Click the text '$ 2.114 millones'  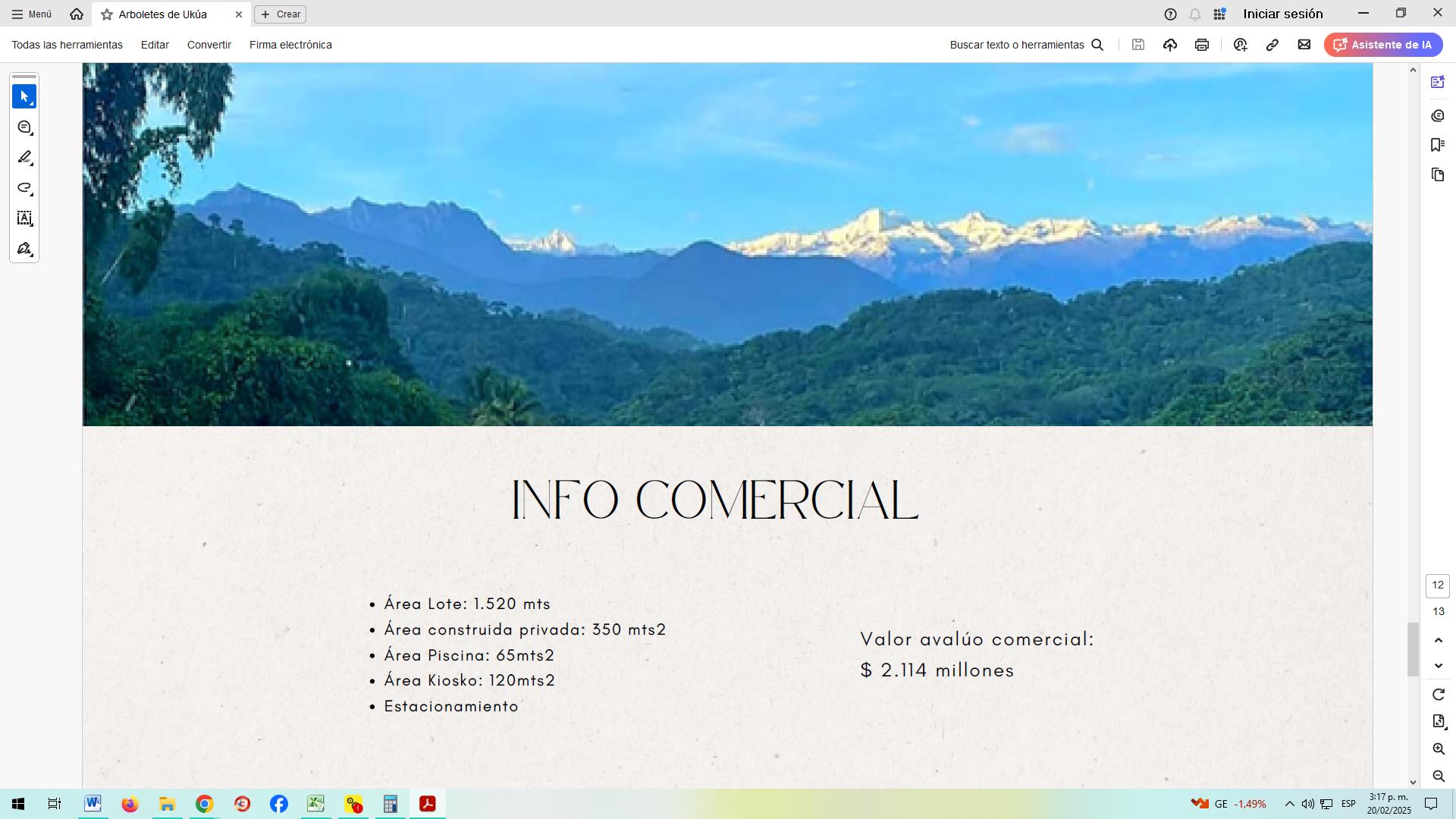(x=937, y=670)
